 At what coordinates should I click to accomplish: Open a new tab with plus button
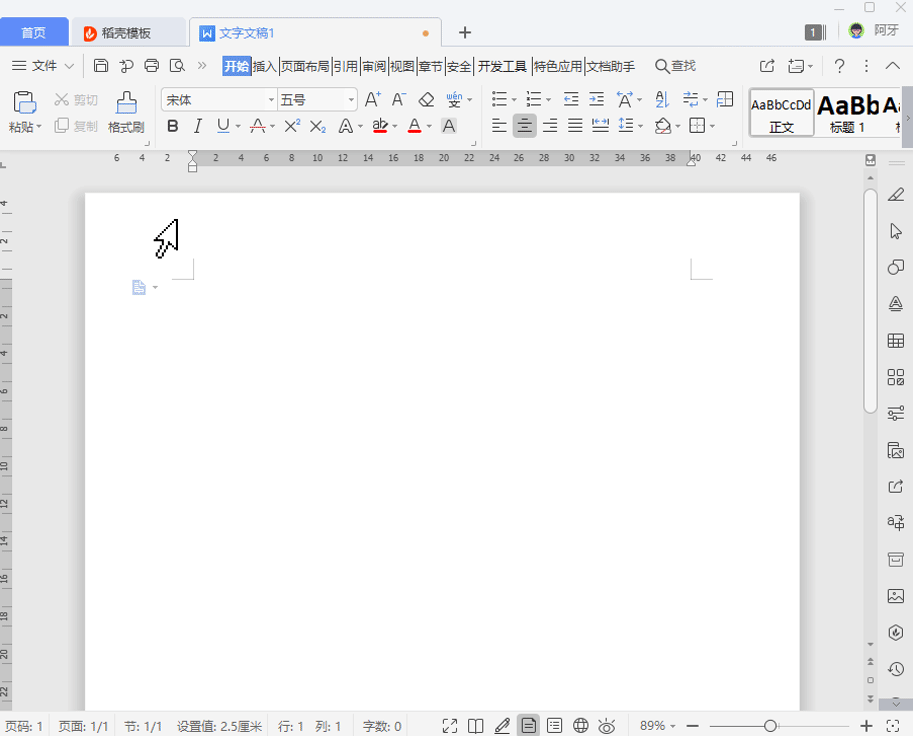click(464, 33)
